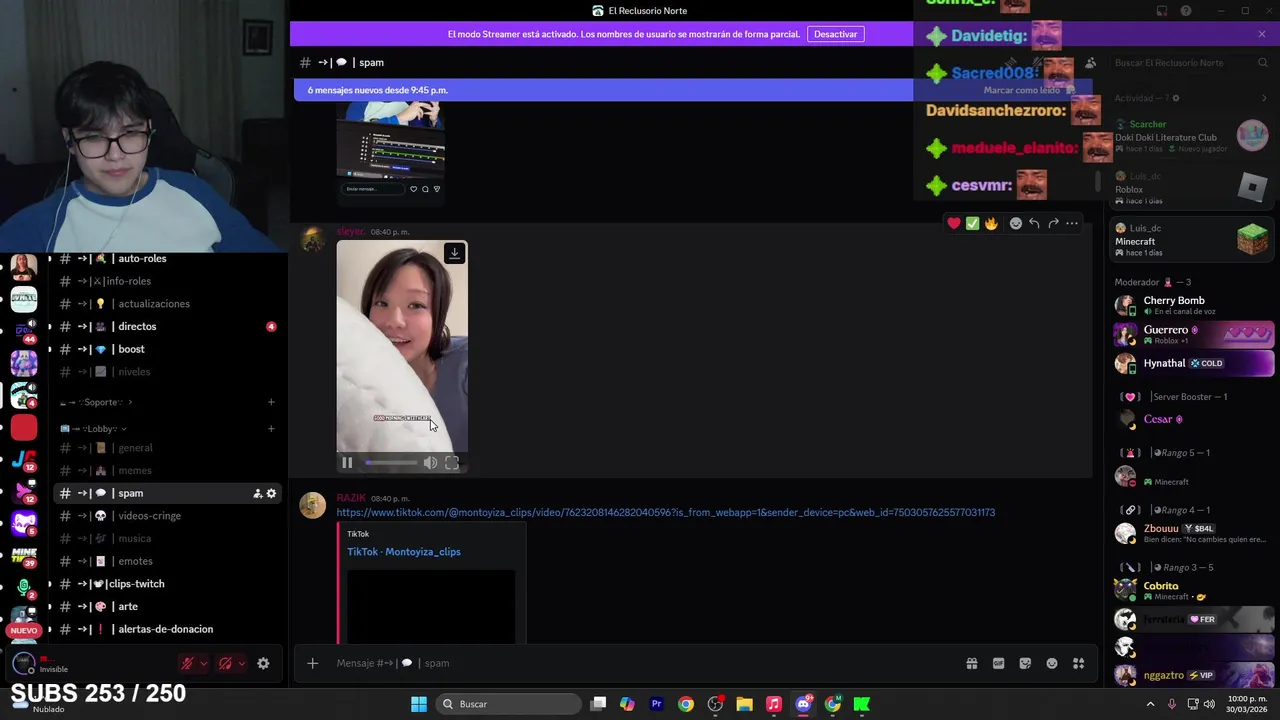
Task: Dismiss the streamer mode banner
Action: [1262, 34]
